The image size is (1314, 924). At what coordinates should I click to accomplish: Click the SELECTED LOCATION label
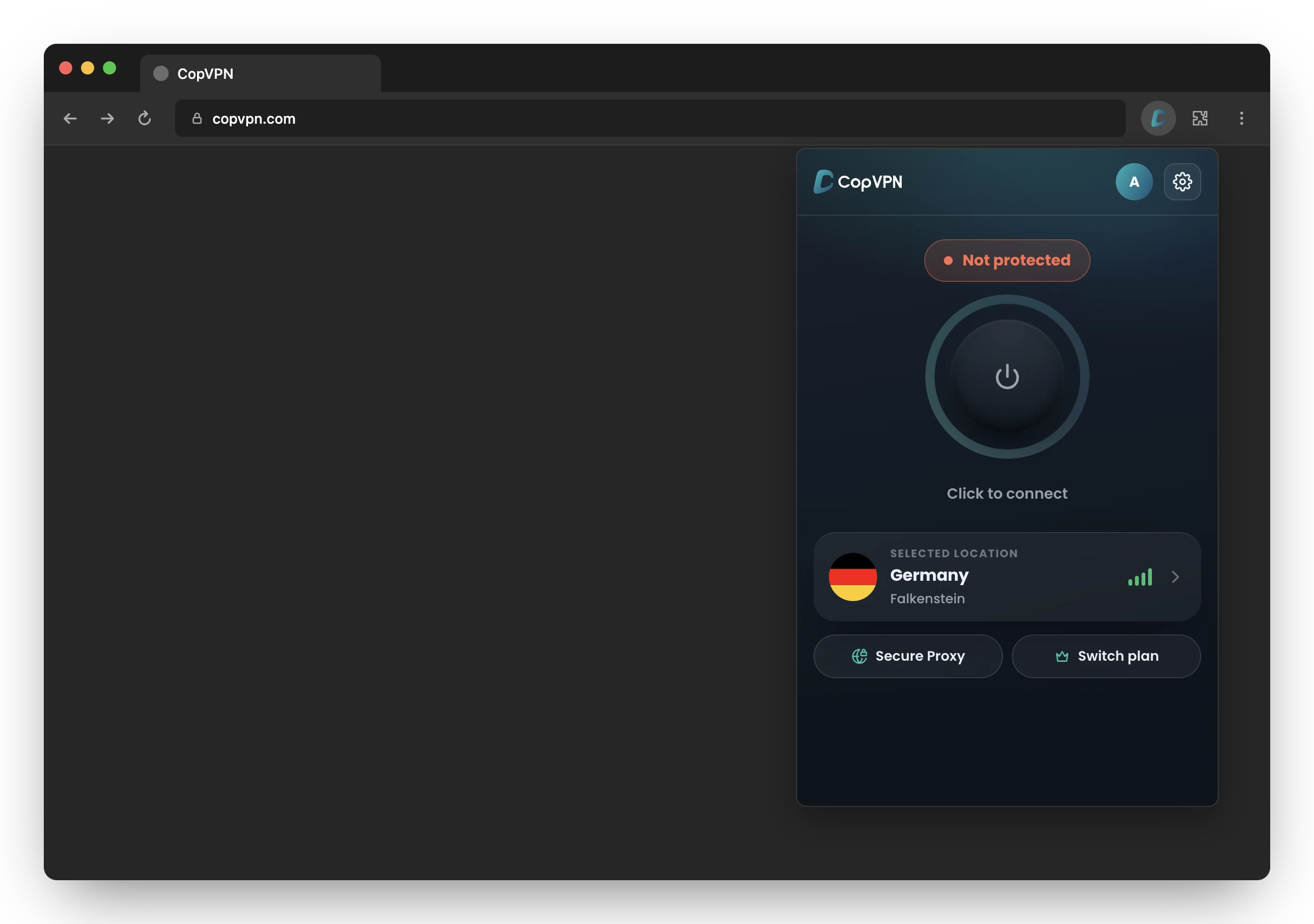(953, 553)
